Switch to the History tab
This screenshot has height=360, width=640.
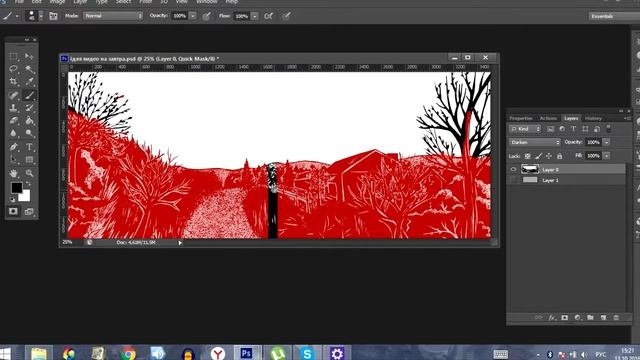click(593, 118)
